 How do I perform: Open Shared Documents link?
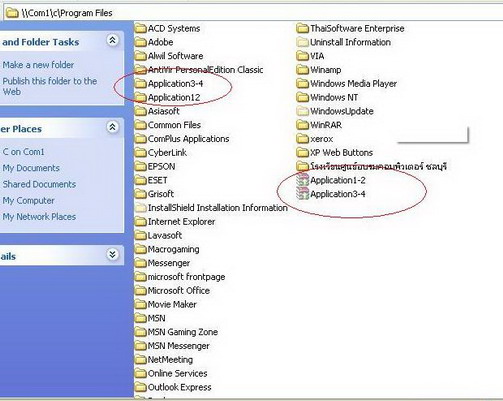tap(39, 184)
